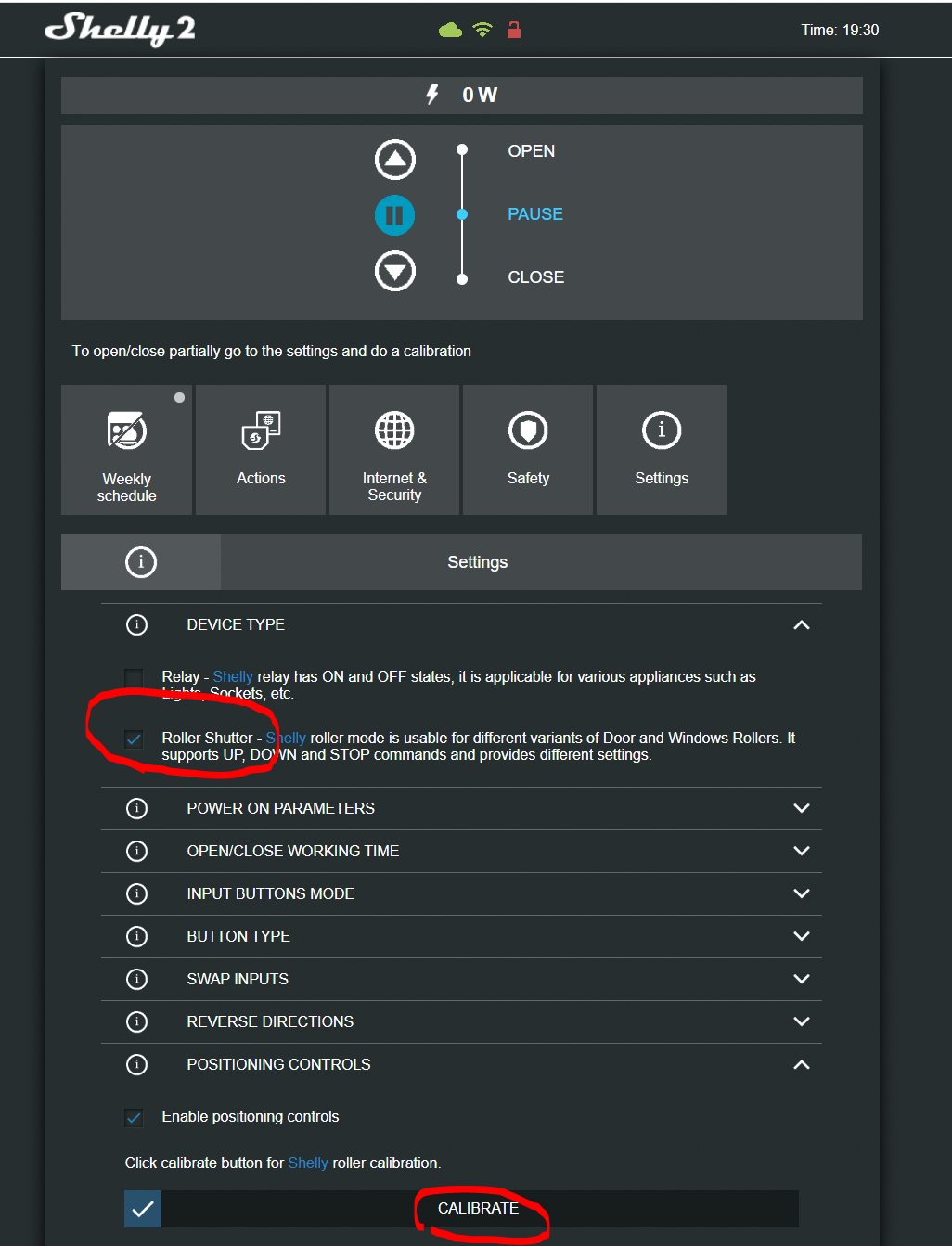Click the POSITIONING CONTROLS heading
Screen dimensions: 952x1246
(x=278, y=1064)
